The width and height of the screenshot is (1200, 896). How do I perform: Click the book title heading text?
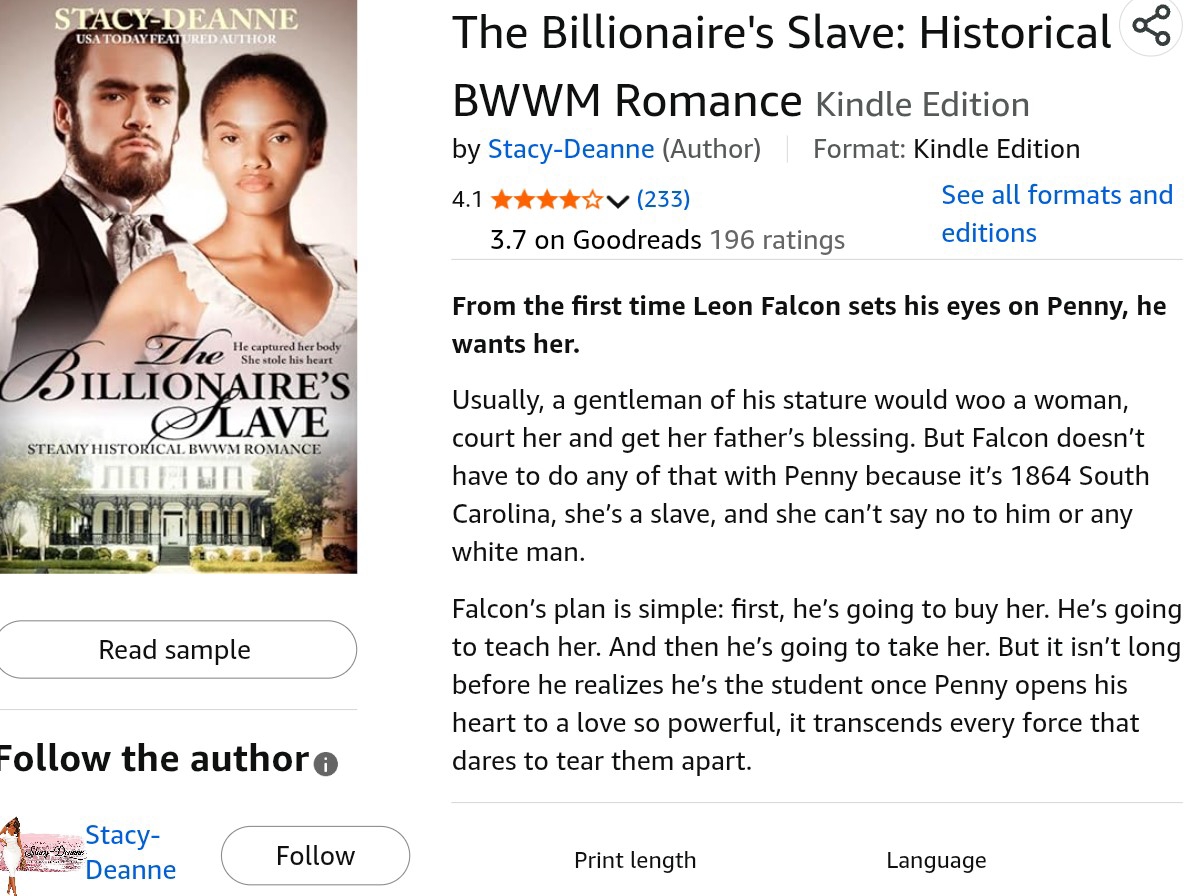(x=780, y=66)
